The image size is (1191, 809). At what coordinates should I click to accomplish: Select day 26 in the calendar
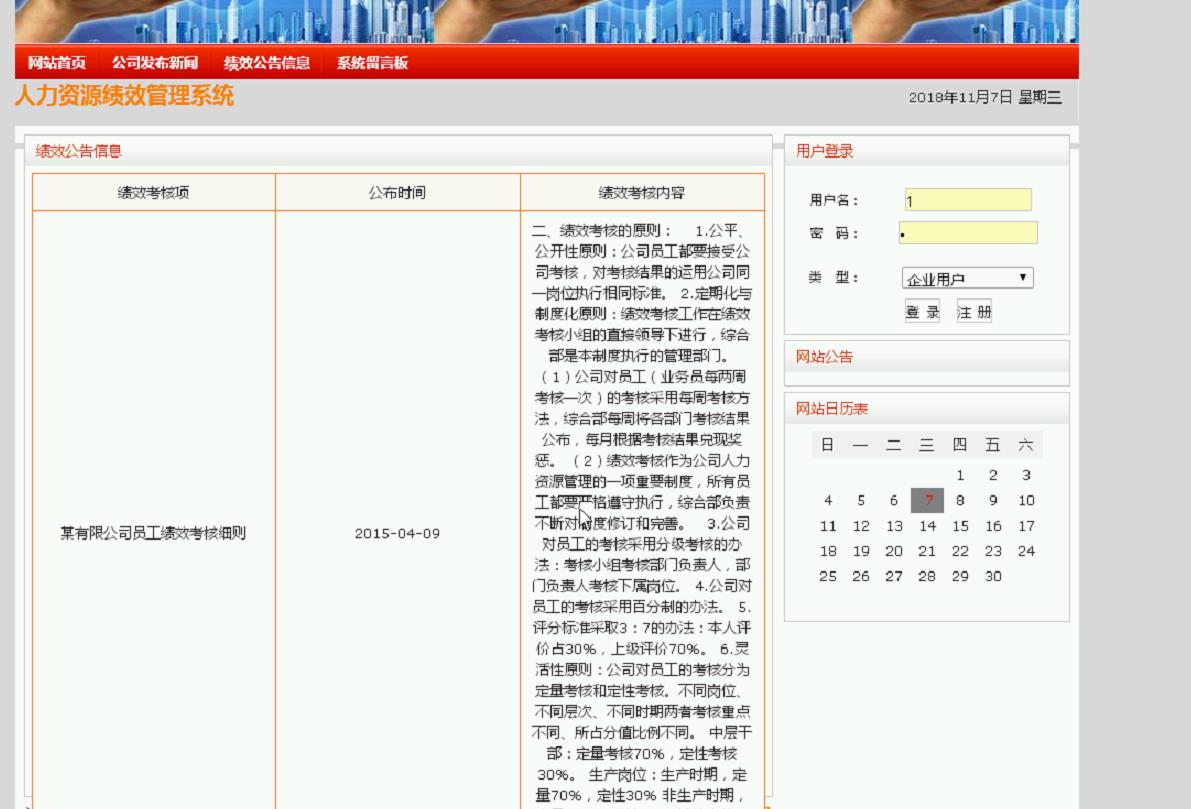pyautogui.click(x=861, y=576)
